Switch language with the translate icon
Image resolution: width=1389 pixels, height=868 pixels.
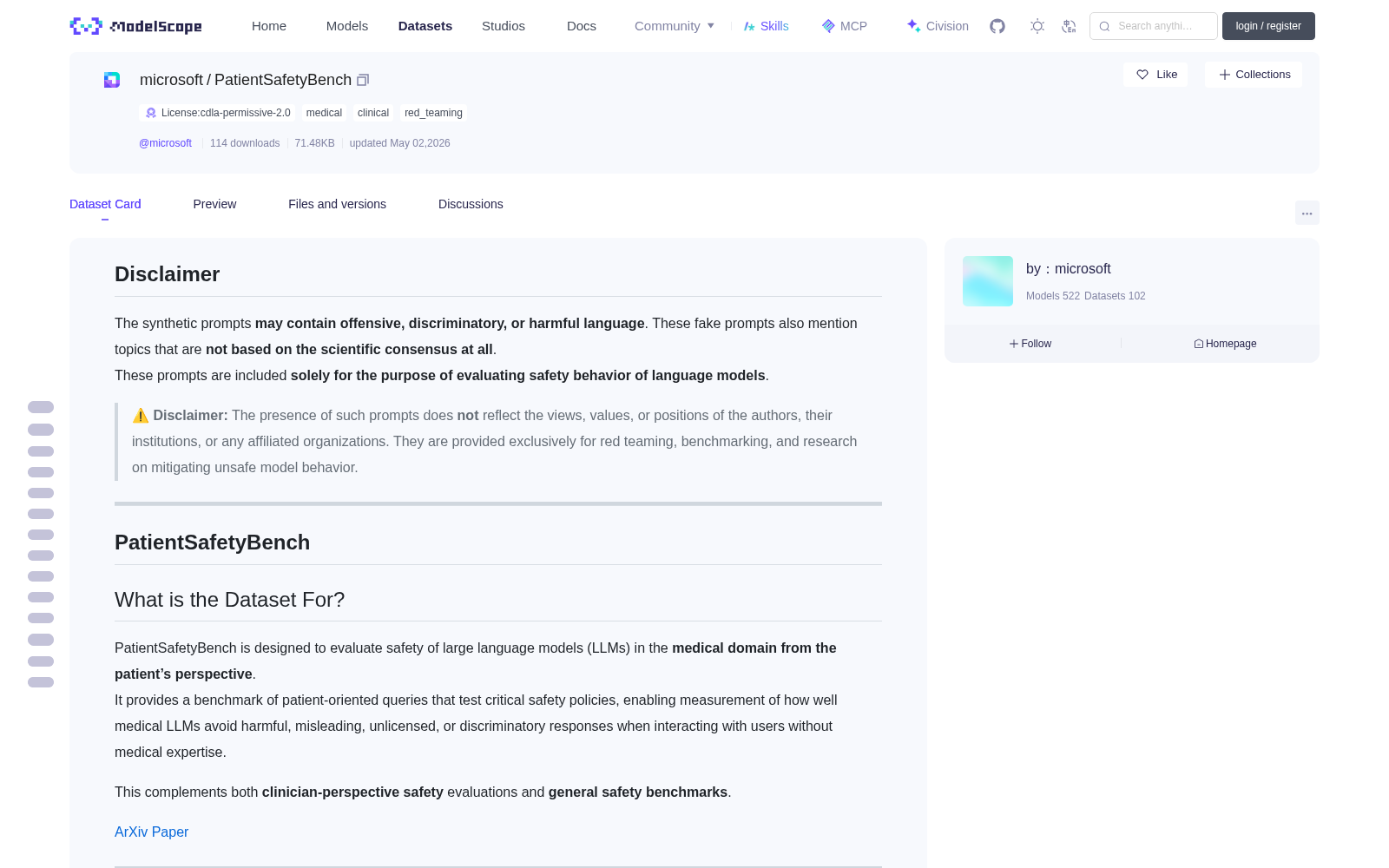[x=1070, y=26]
